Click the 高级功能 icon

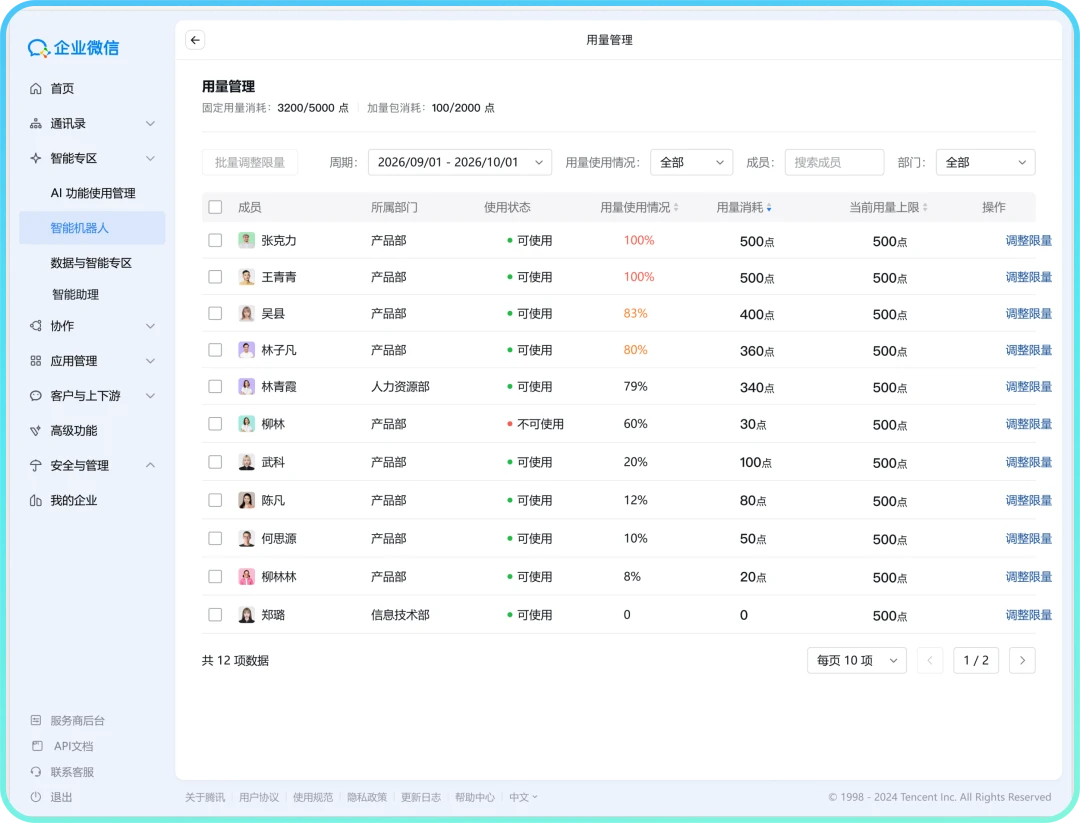pos(36,430)
